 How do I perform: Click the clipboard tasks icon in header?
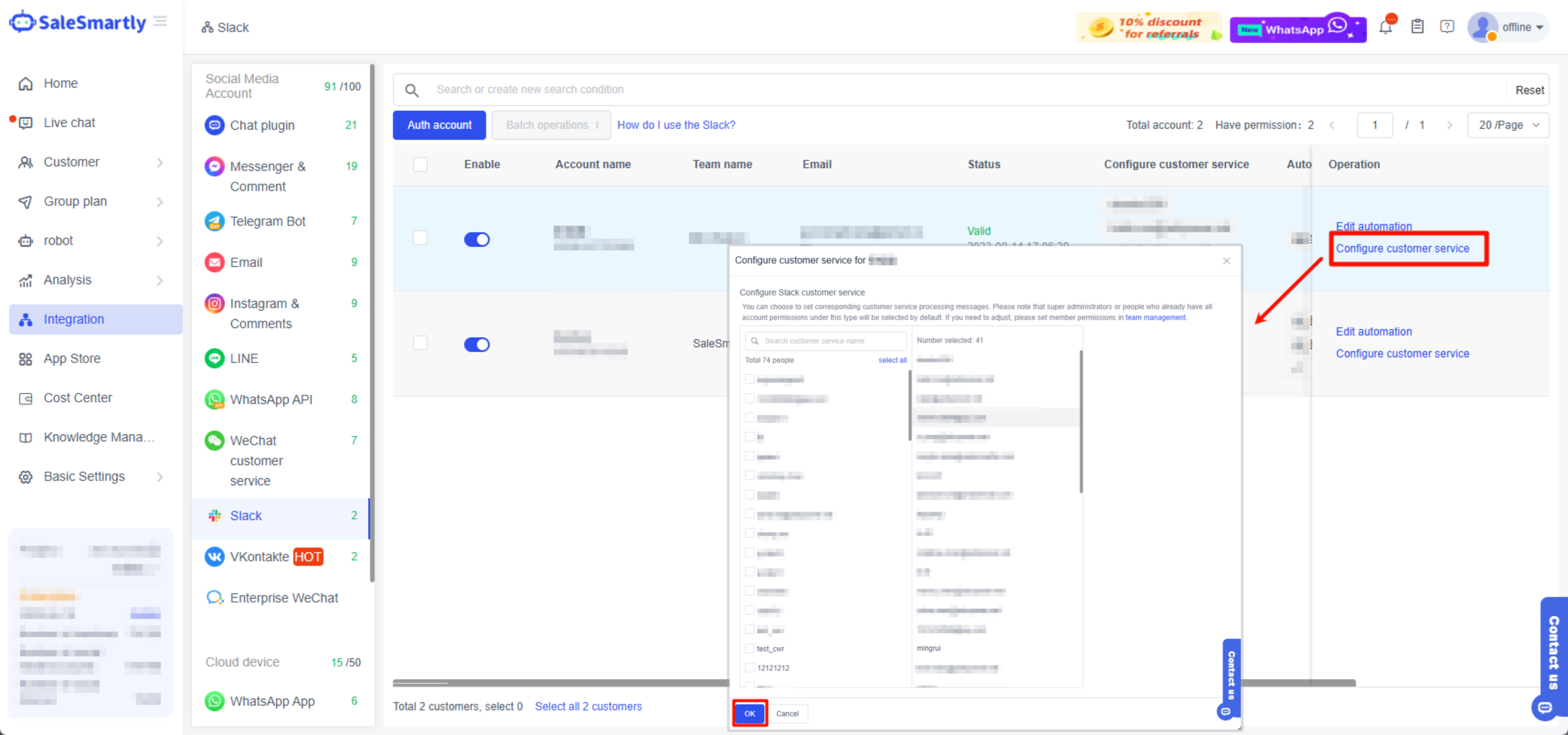click(1417, 27)
